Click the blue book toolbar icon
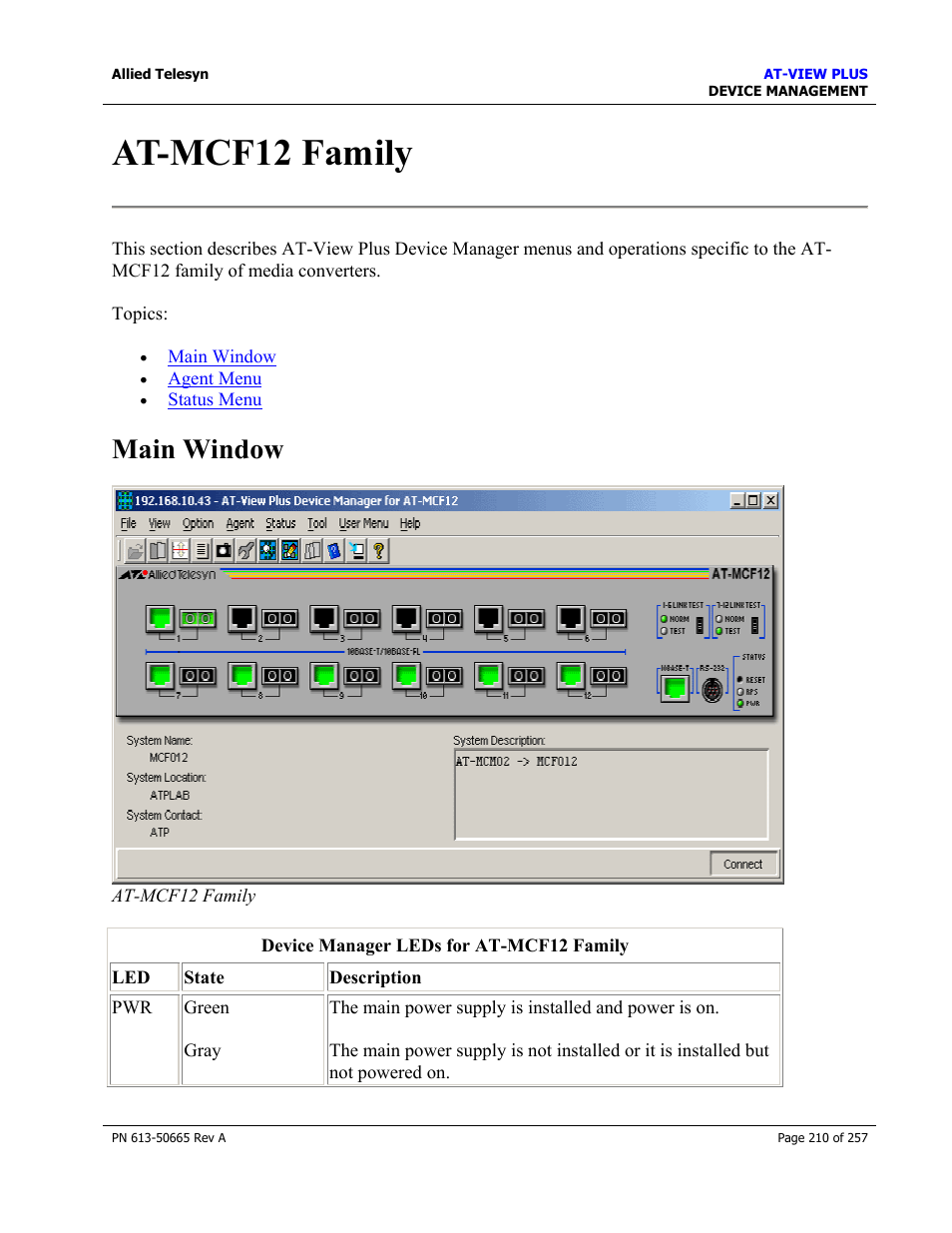The image size is (952, 1233). pyautogui.click(x=334, y=550)
